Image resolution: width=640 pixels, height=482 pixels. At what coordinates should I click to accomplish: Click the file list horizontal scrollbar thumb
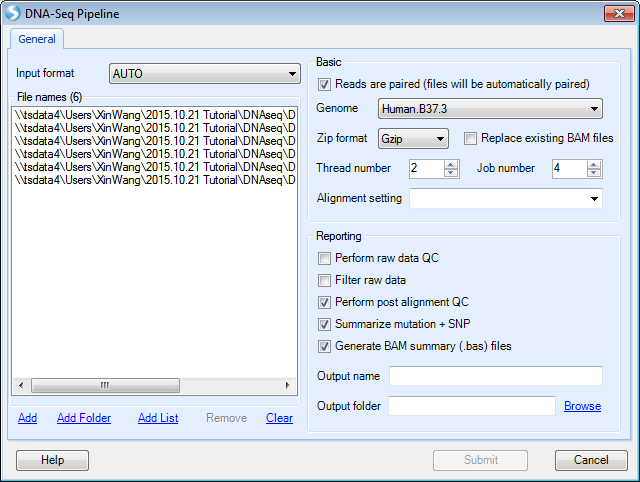click(105, 385)
